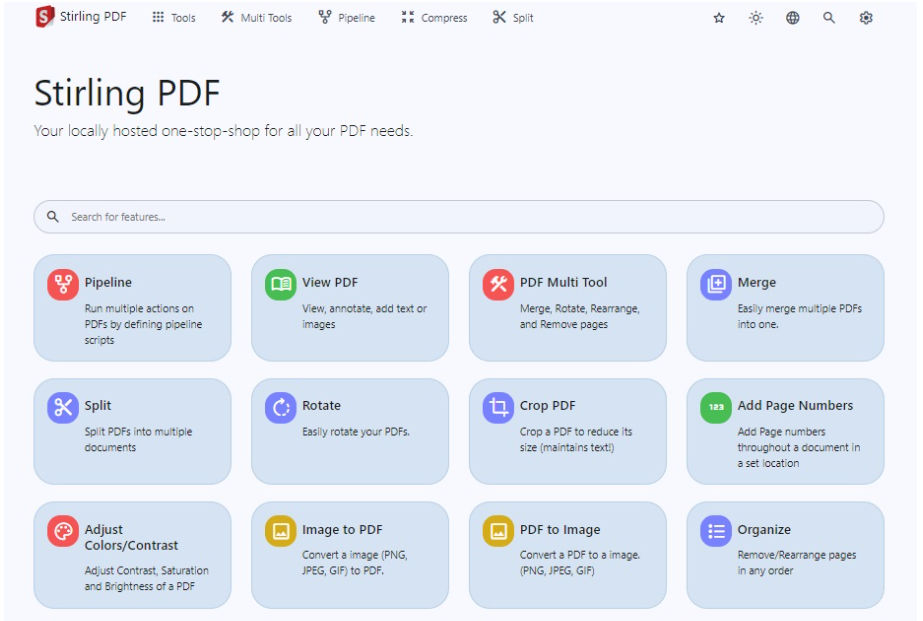Open the language globe dropdown
The width and height of the screenshot is (923, 621).
point(792,18)
